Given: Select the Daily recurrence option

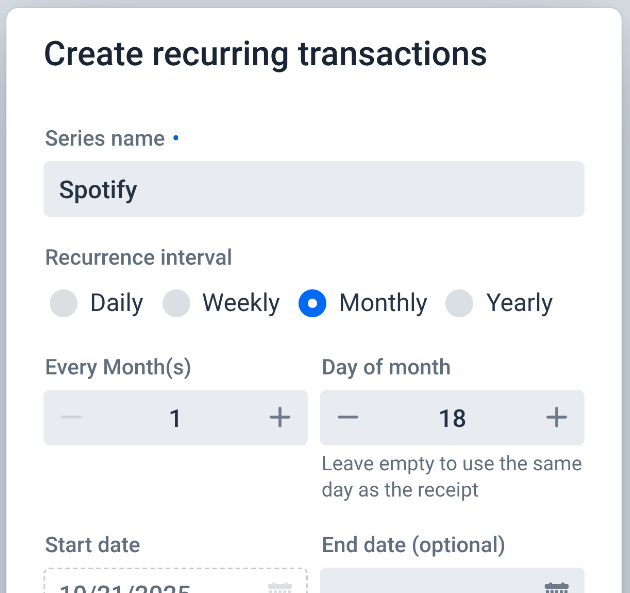Looking at the screenshot, I should [x=64, y=303].
